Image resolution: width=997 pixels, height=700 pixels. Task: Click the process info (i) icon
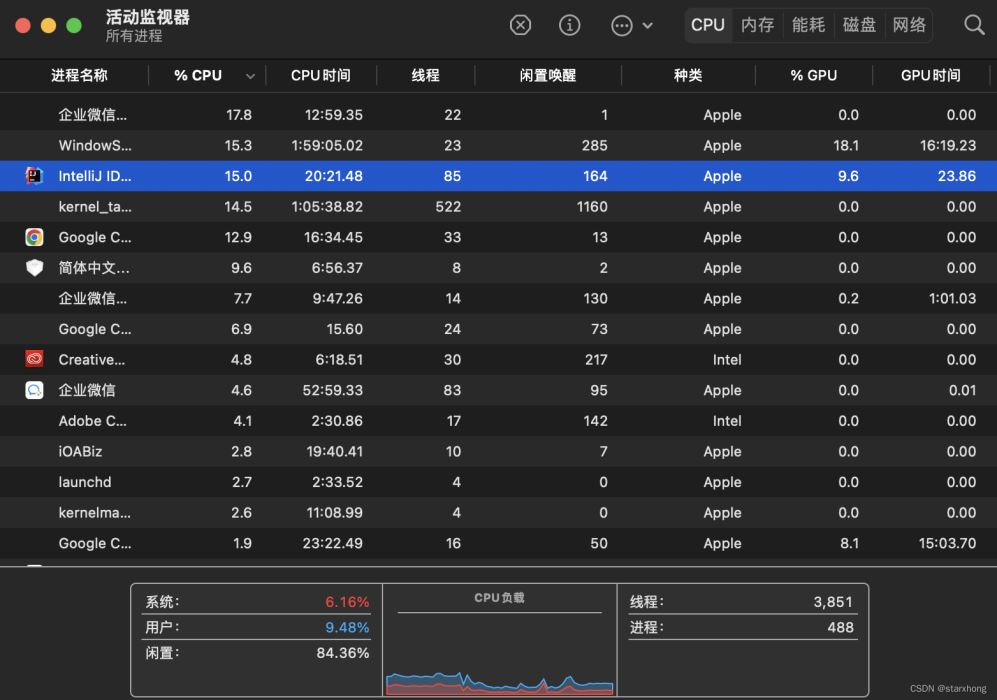tap(569, 25)
